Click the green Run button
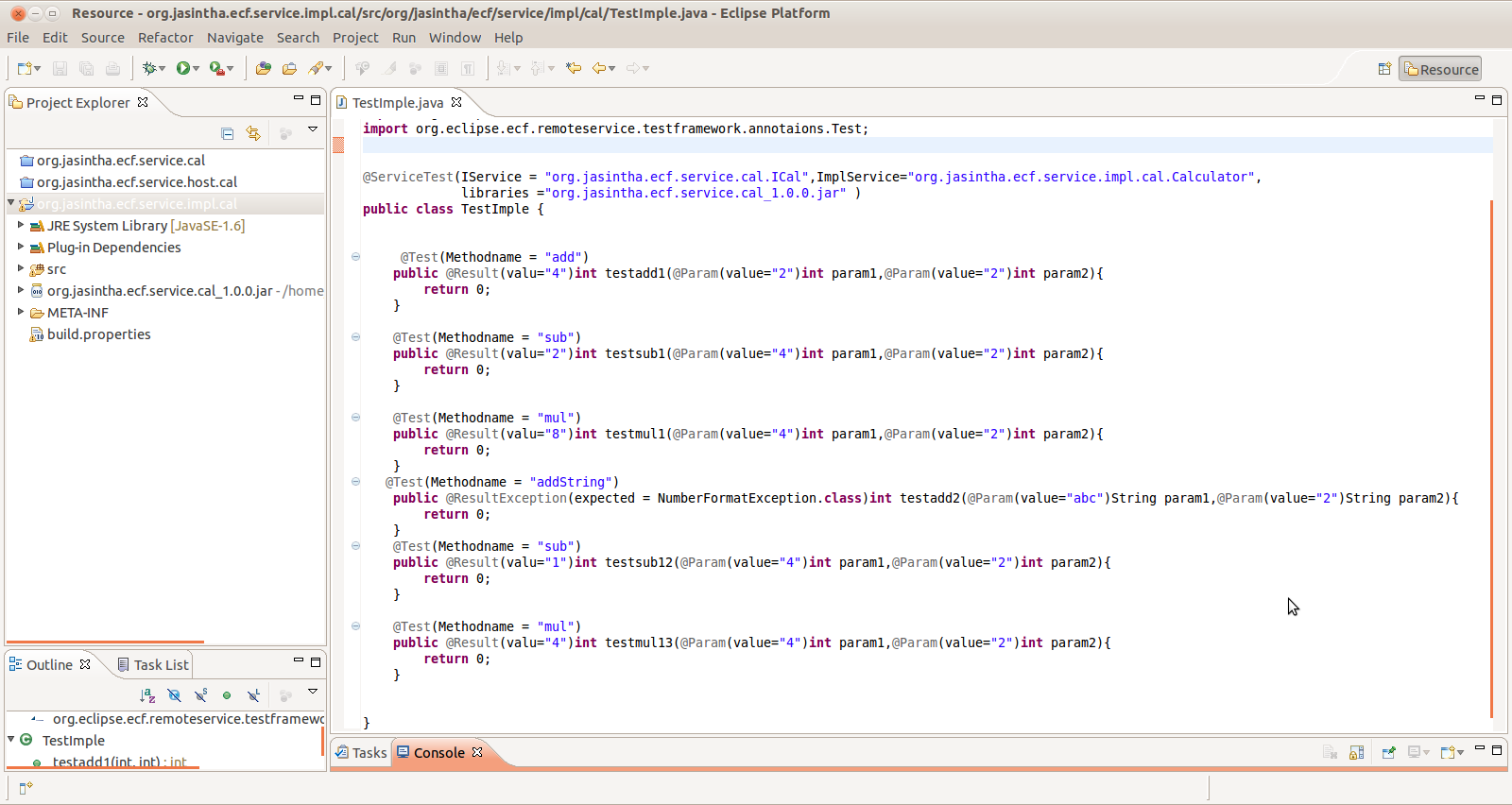The width and height of the screenshot is (1512, 805). 183,68
